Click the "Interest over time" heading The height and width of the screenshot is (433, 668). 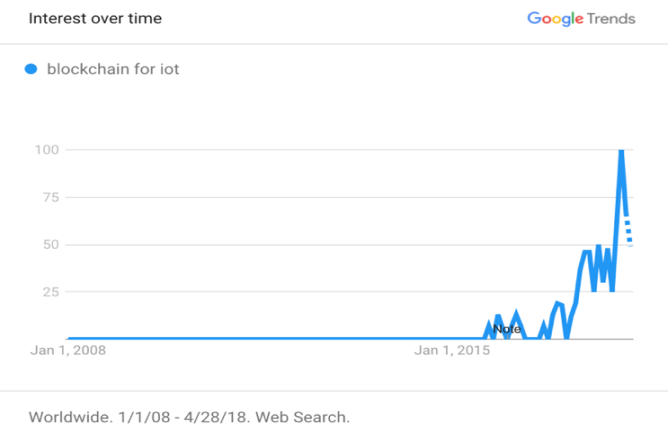95,19
